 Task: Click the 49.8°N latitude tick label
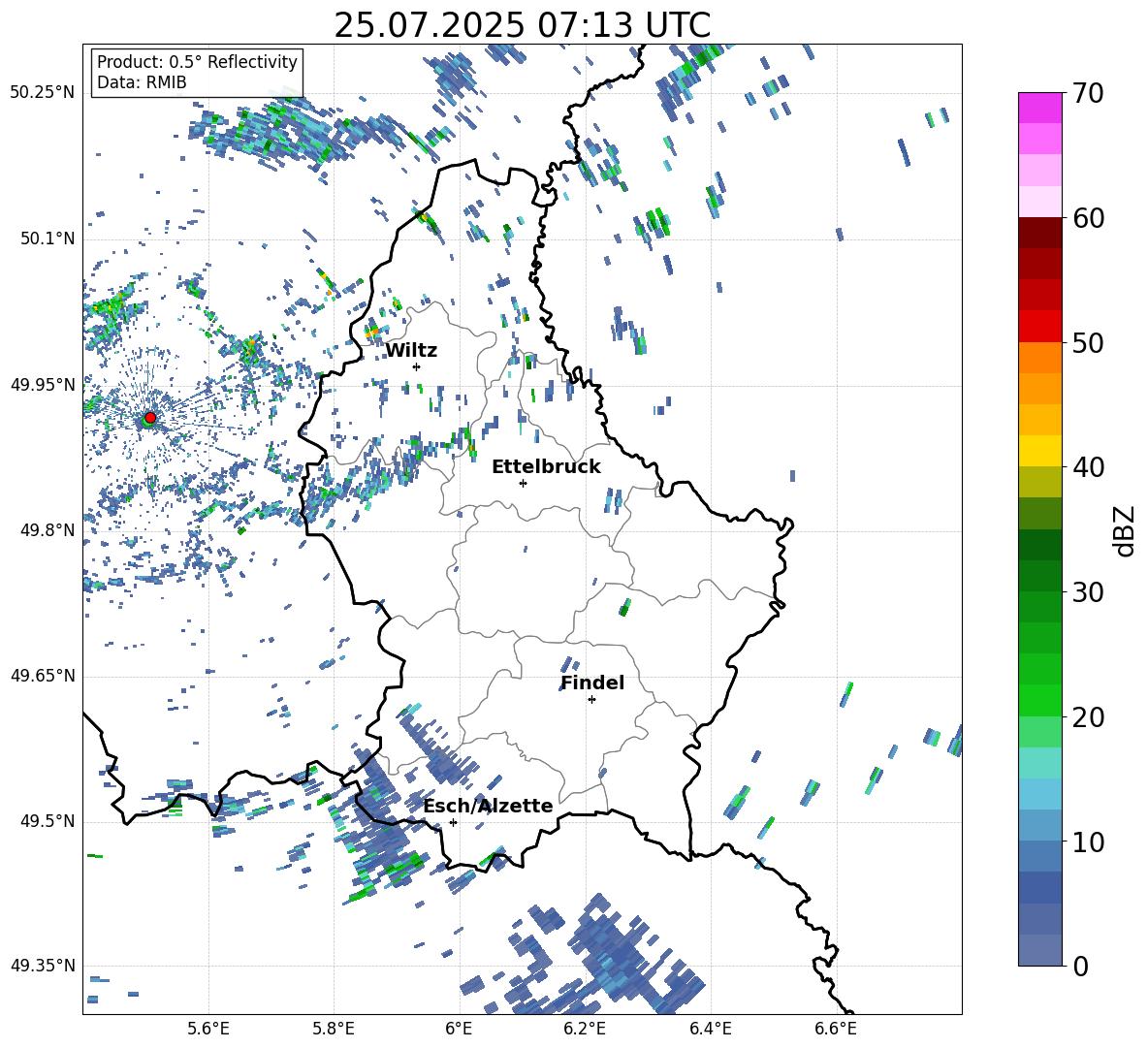click(47, 530)
